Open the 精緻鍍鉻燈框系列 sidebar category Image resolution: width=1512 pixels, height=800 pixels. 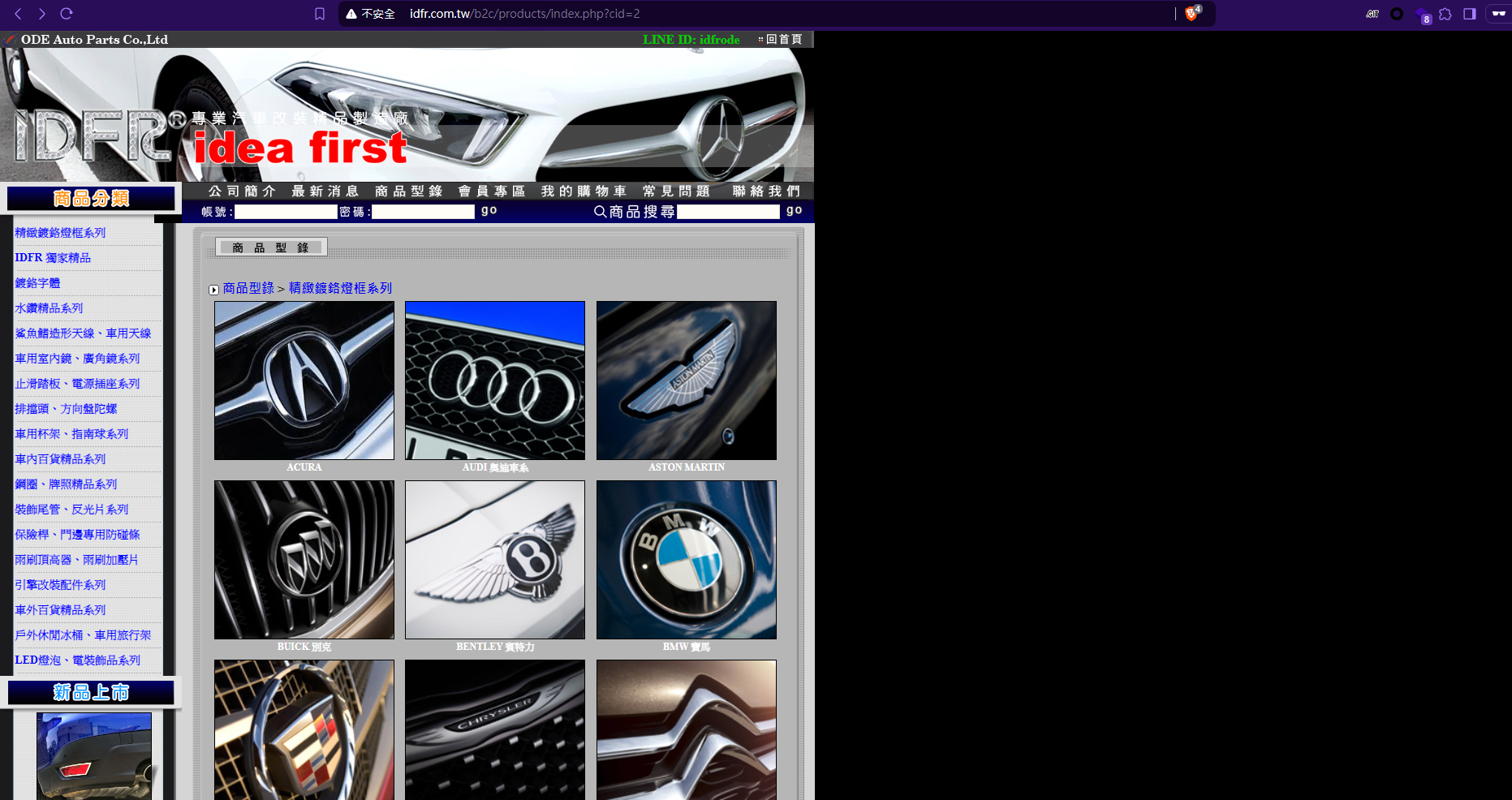[60, 233]
